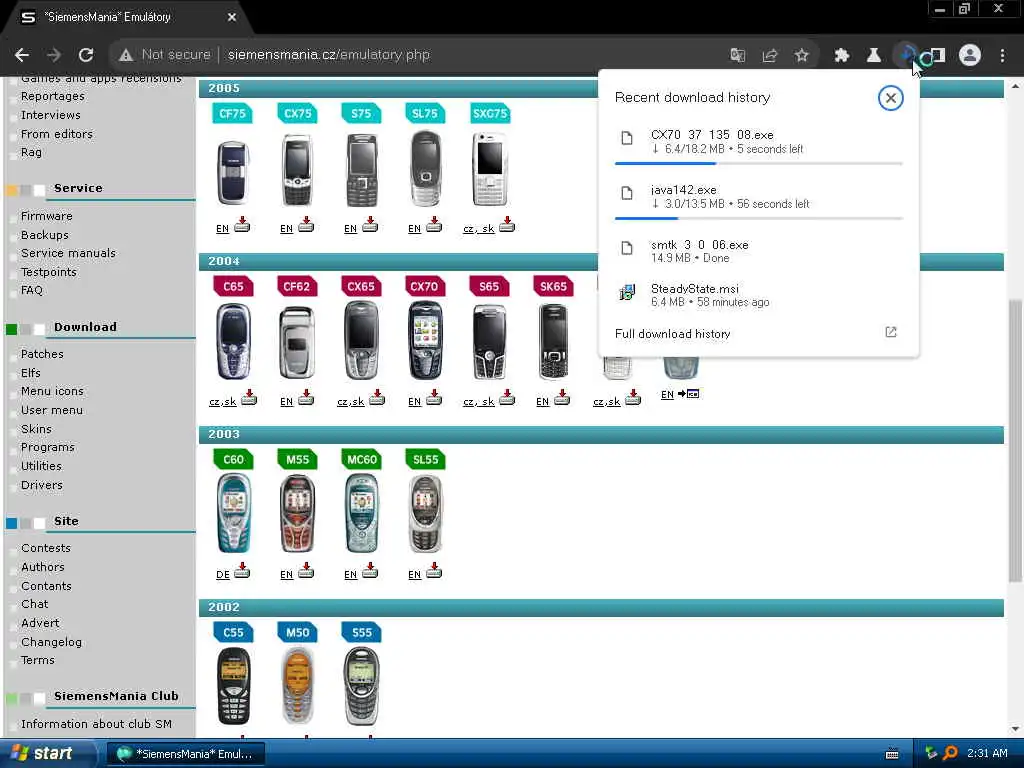
Task: Click the C55 model tag
Action: point(233,632)
